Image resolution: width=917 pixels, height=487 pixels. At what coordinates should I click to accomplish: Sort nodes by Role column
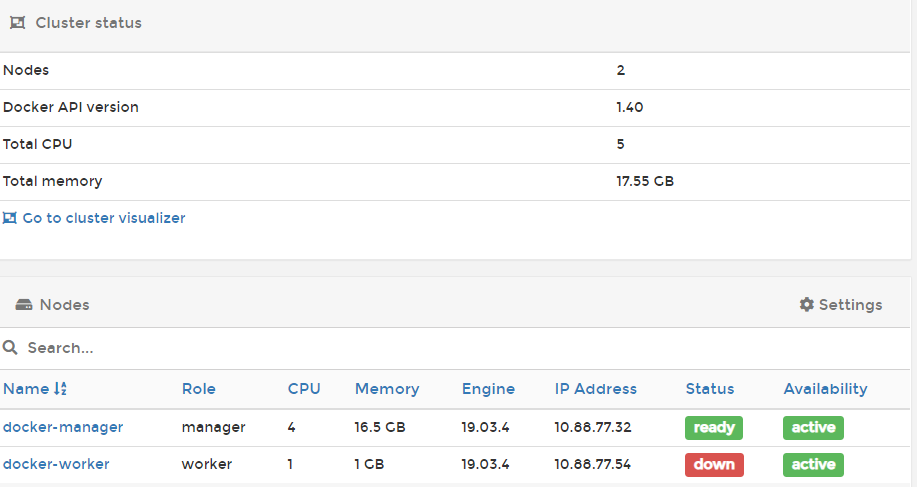pos(198,389)
